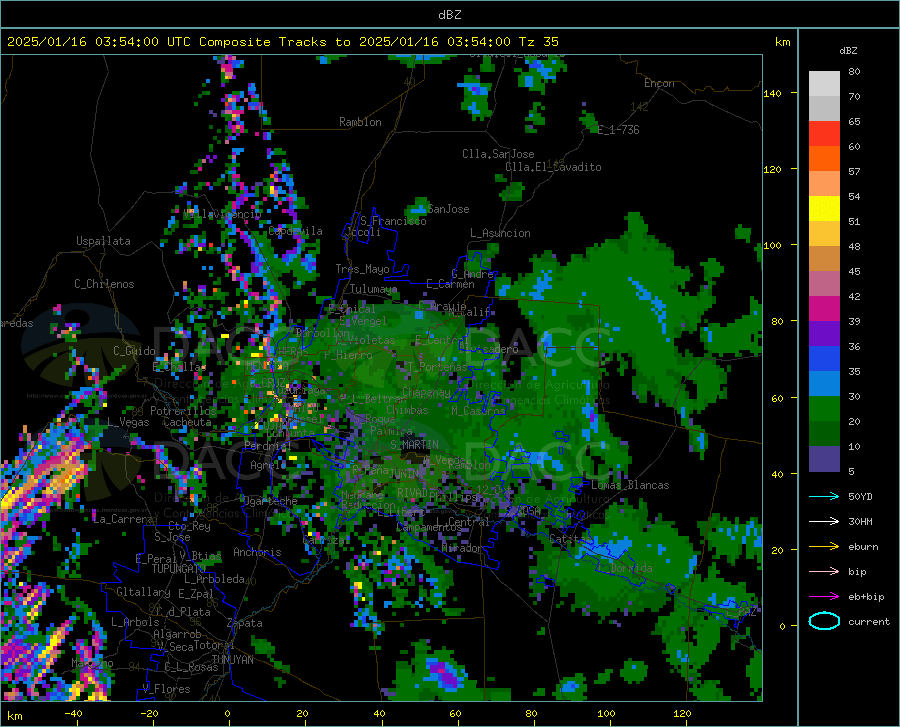
Task: Pick the bright green 30–20 dBZ swatch
Action: (x=824, y=409)
